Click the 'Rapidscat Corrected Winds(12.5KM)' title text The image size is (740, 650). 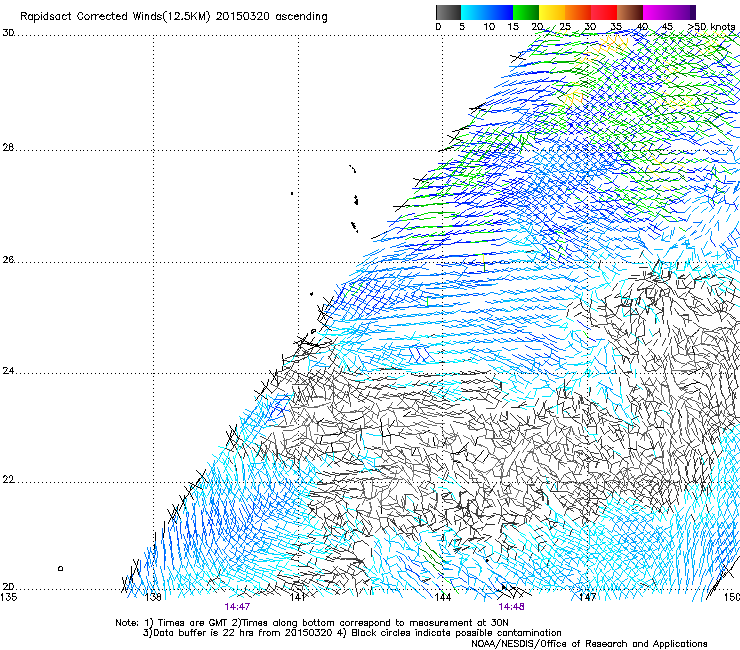click(x=115, y=17)
